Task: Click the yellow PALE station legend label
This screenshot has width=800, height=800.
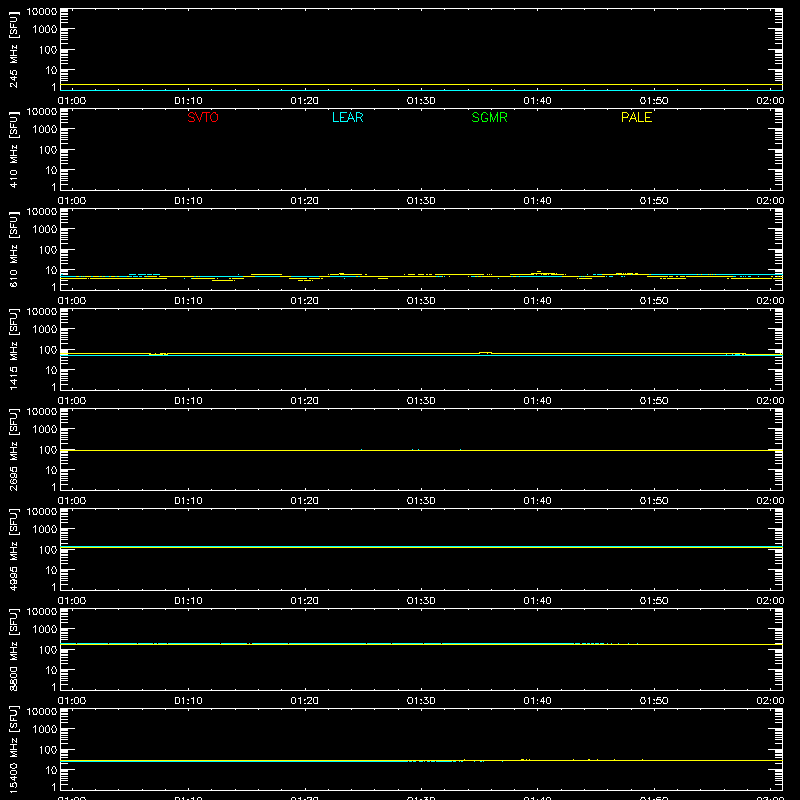Action: (x=636, y=117)
